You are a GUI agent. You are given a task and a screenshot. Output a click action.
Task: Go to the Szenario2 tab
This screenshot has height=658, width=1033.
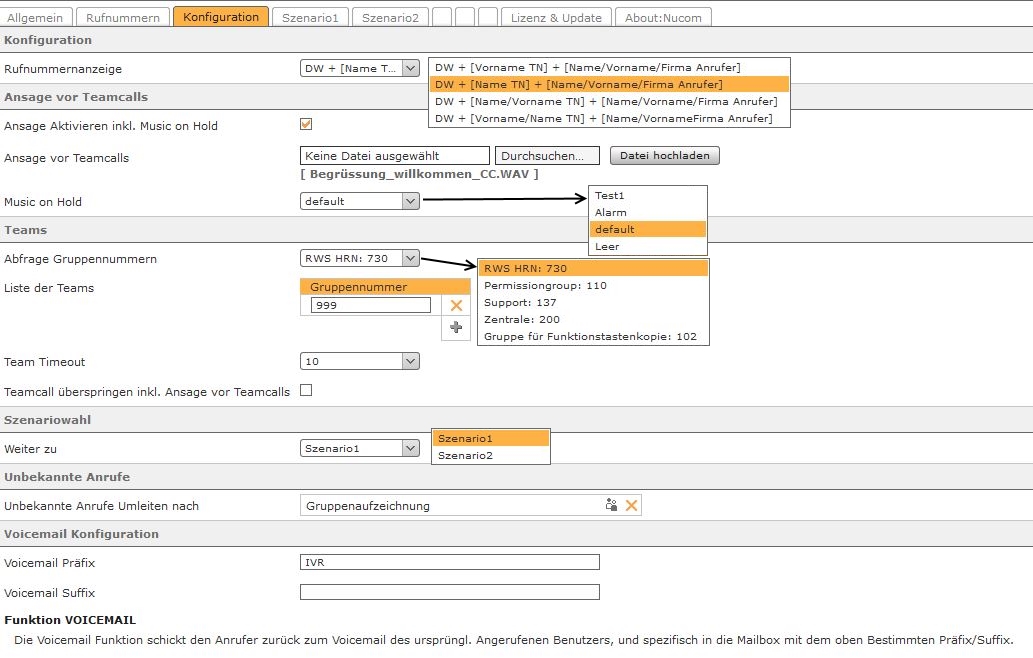click(x=391, y=17)
